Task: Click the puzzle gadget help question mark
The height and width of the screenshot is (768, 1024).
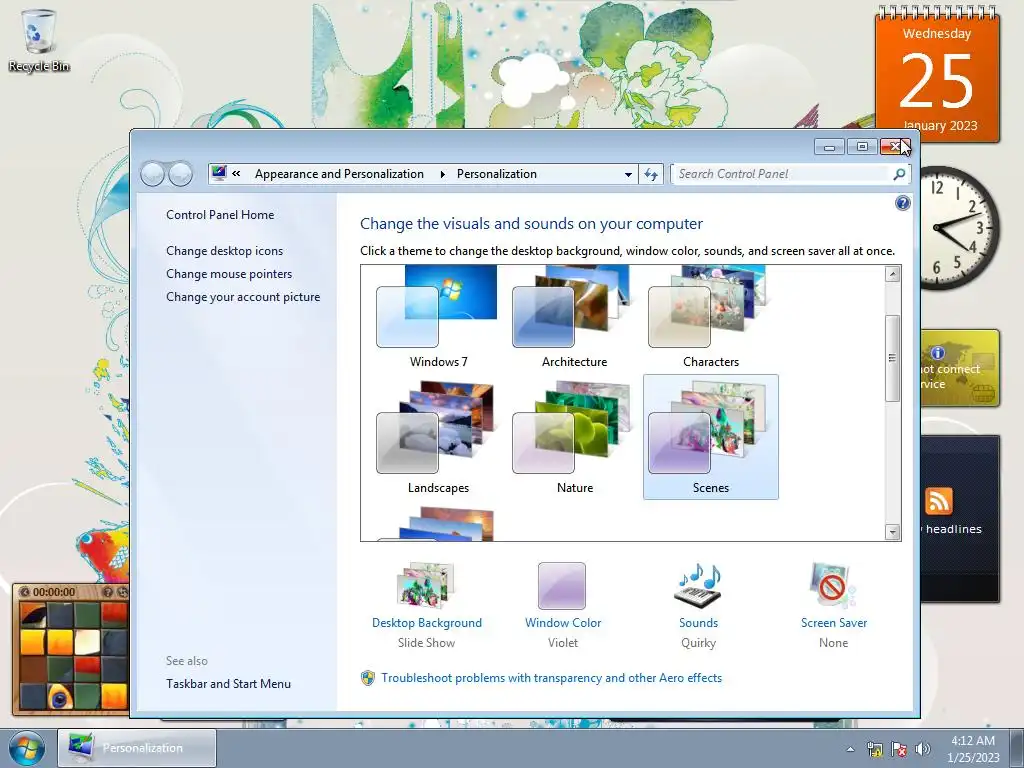Action: [x=108, y=592]
